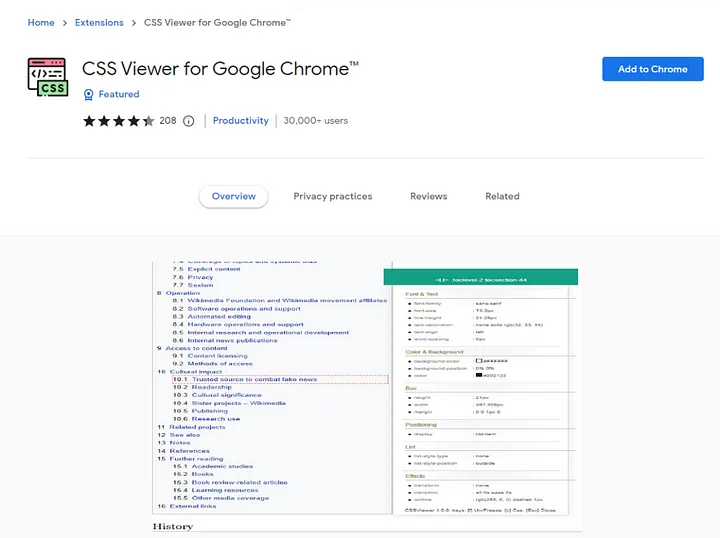The image size is (720, 538).
Task: Click the CSS Viewer extension logo icon
Action: tap(48, 77)
